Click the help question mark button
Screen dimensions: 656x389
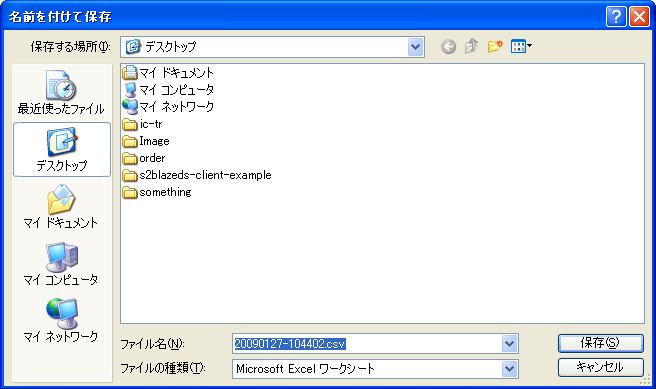(616, 17)
